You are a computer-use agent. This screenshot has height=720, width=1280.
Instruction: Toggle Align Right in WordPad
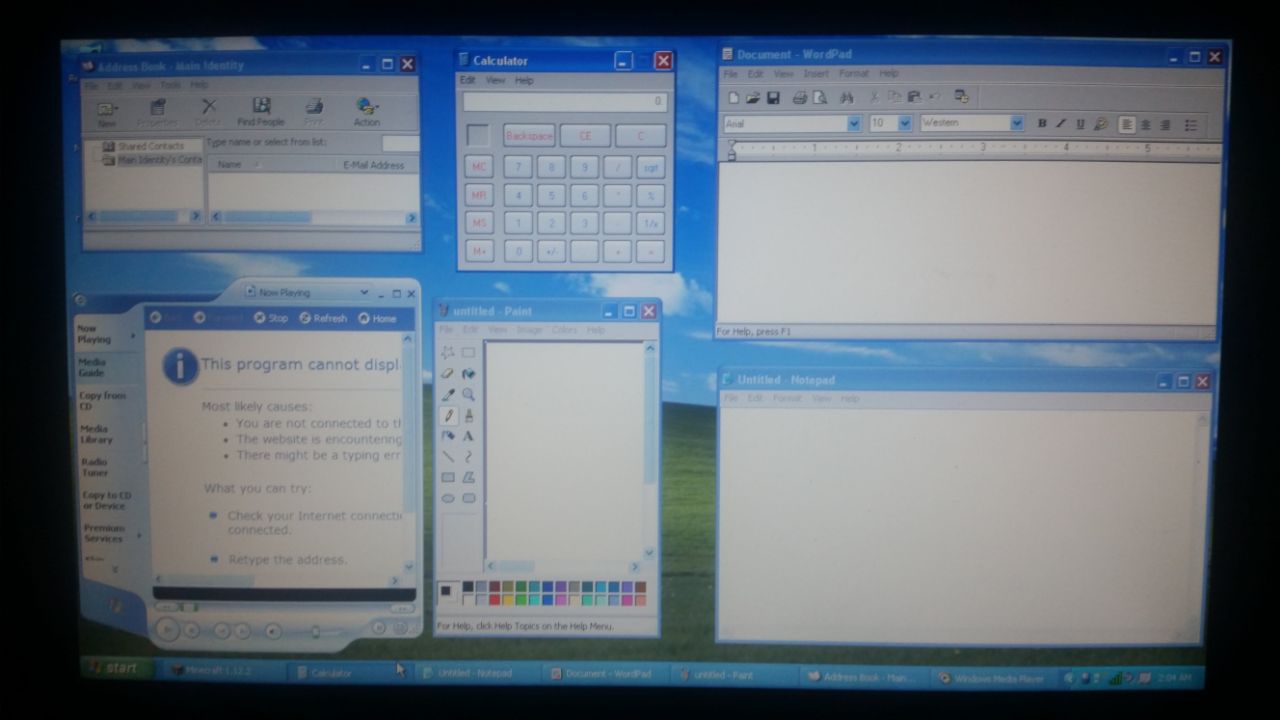(x=1165, y=124)
